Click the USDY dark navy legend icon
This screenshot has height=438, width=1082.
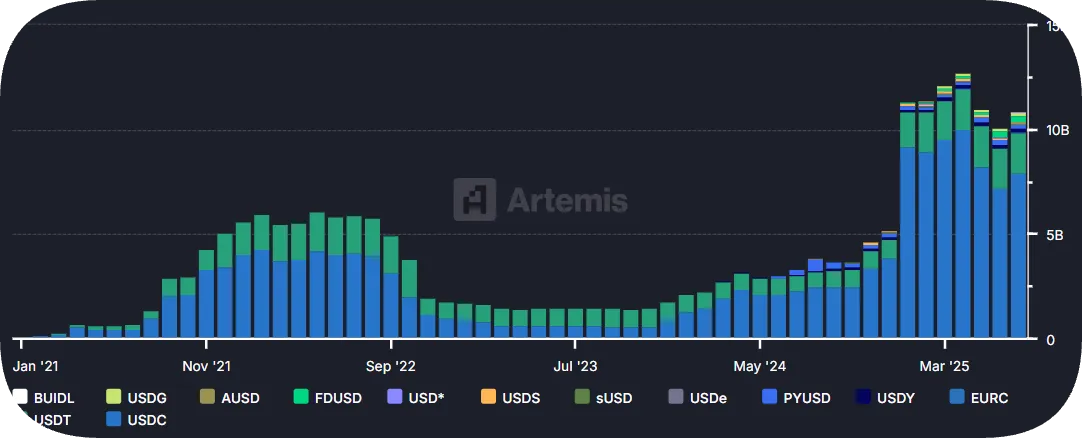coord(862,397)
